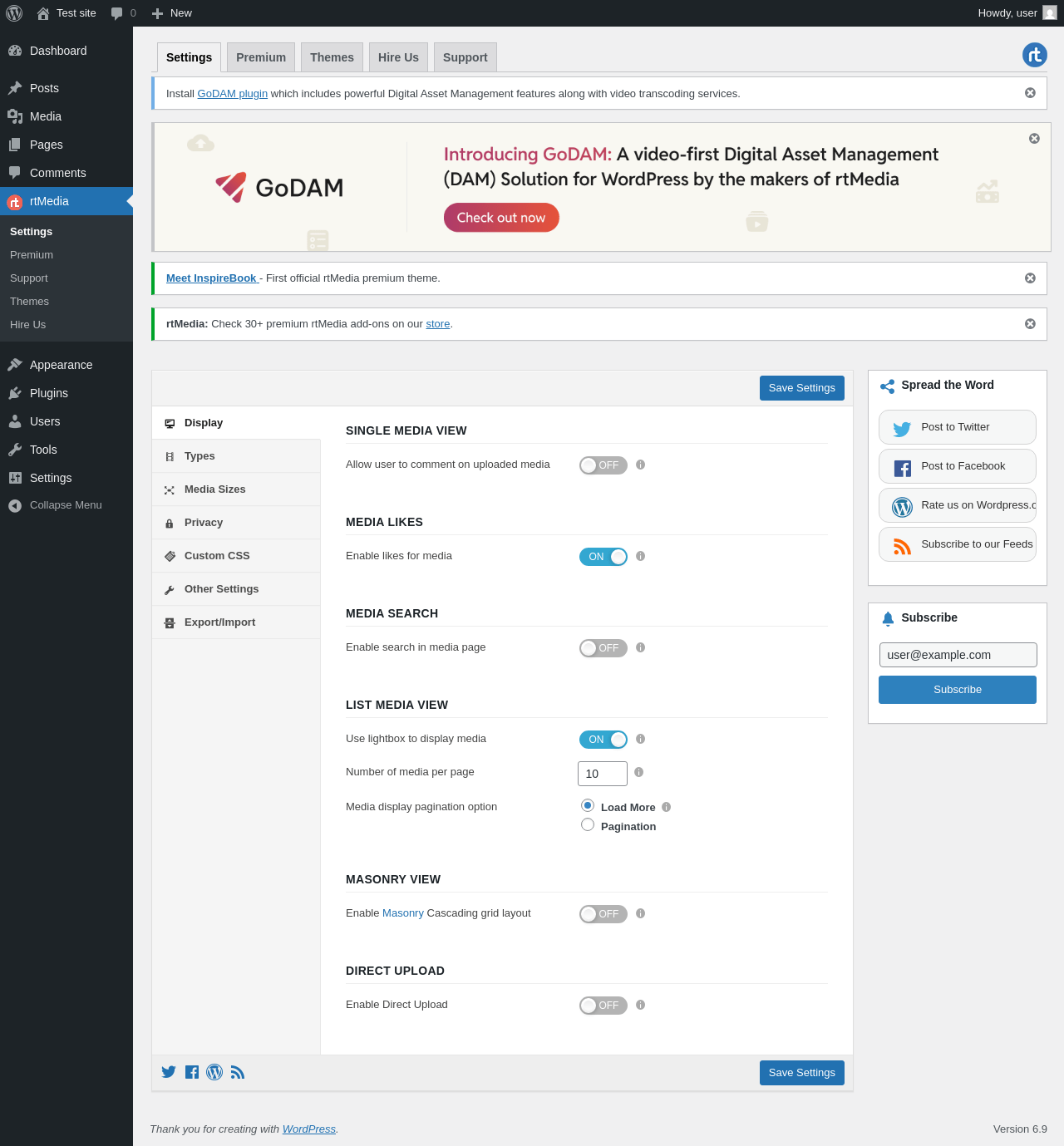
Task: Select the Pagination radio option
Action: click(588, 824)
